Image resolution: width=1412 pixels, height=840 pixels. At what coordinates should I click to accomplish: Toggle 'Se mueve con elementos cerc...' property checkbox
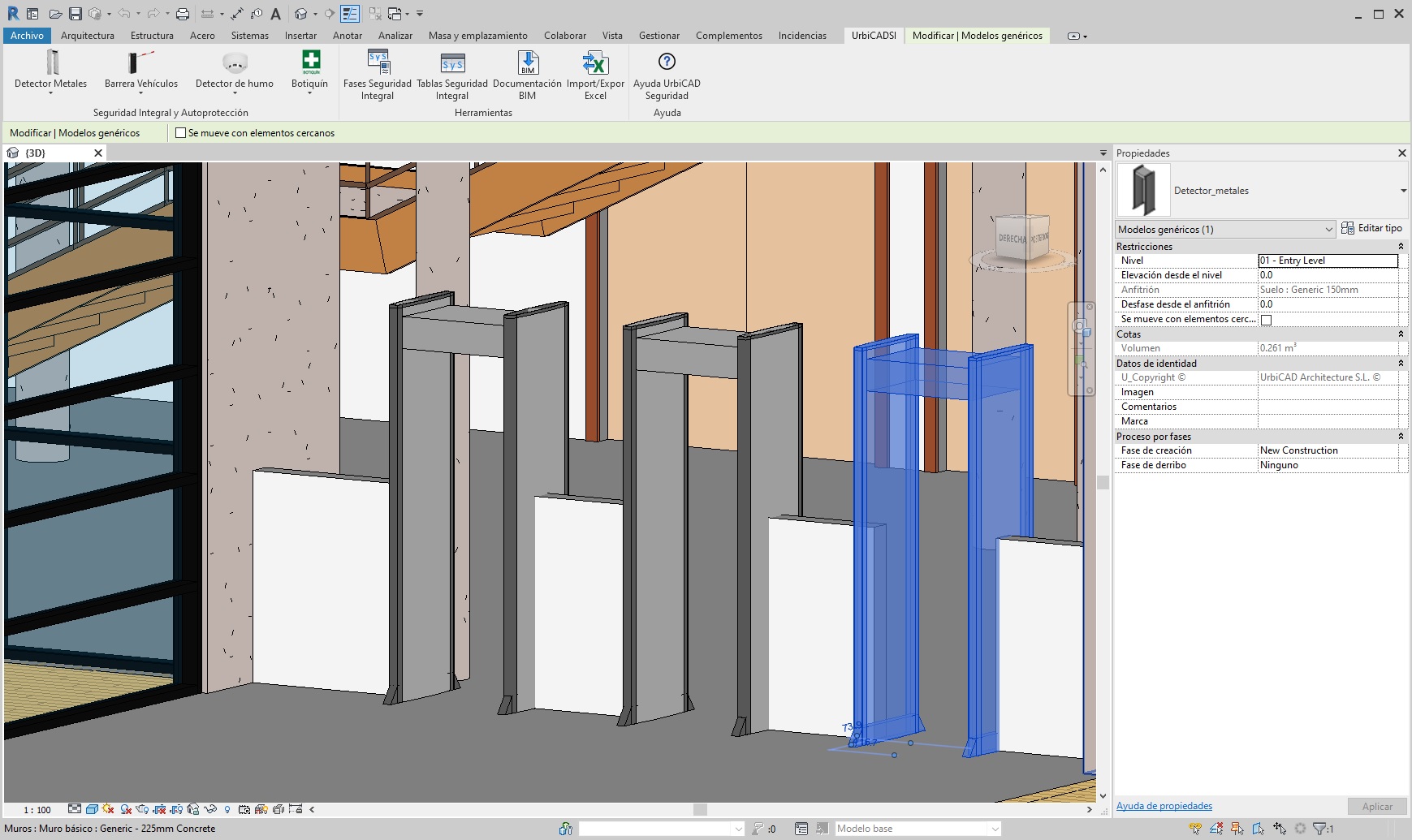pos(1266,320)
